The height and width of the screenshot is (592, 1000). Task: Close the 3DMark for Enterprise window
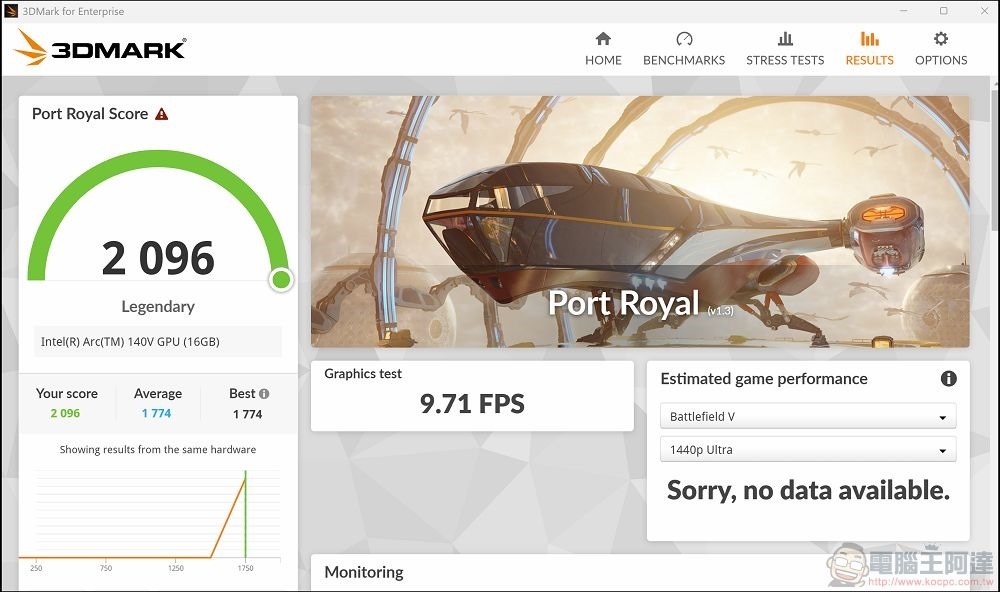[984, 11]
